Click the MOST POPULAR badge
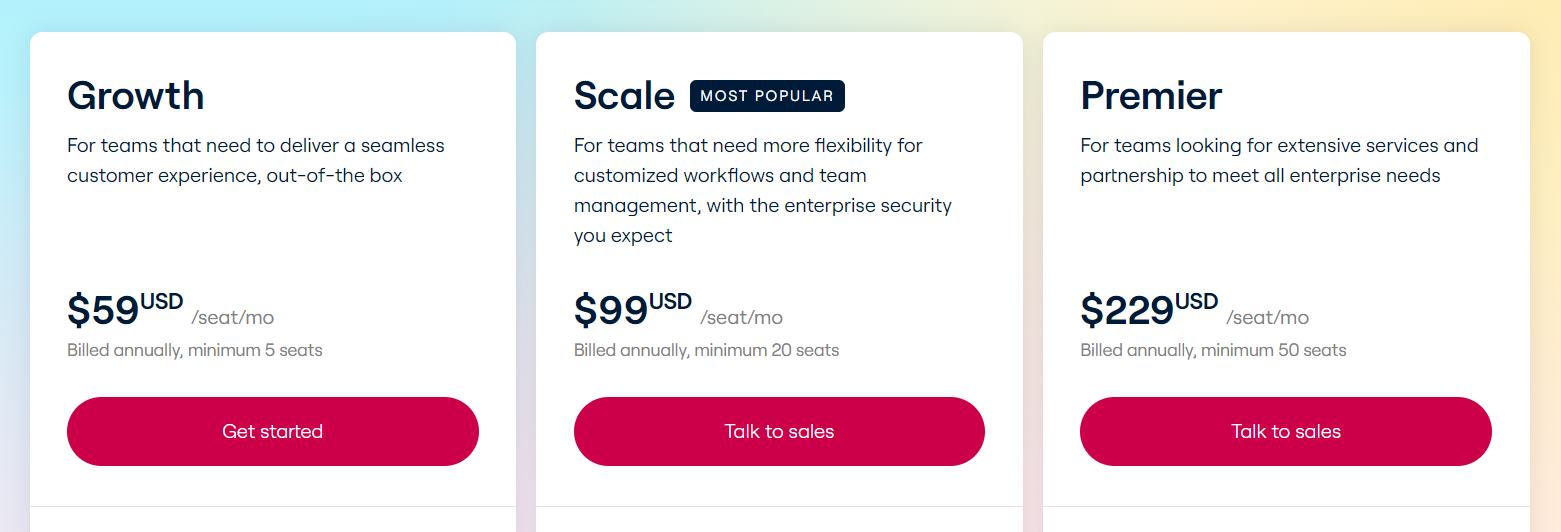The height and width of the screenshot is (532, 1561). [x=767, y=96]
